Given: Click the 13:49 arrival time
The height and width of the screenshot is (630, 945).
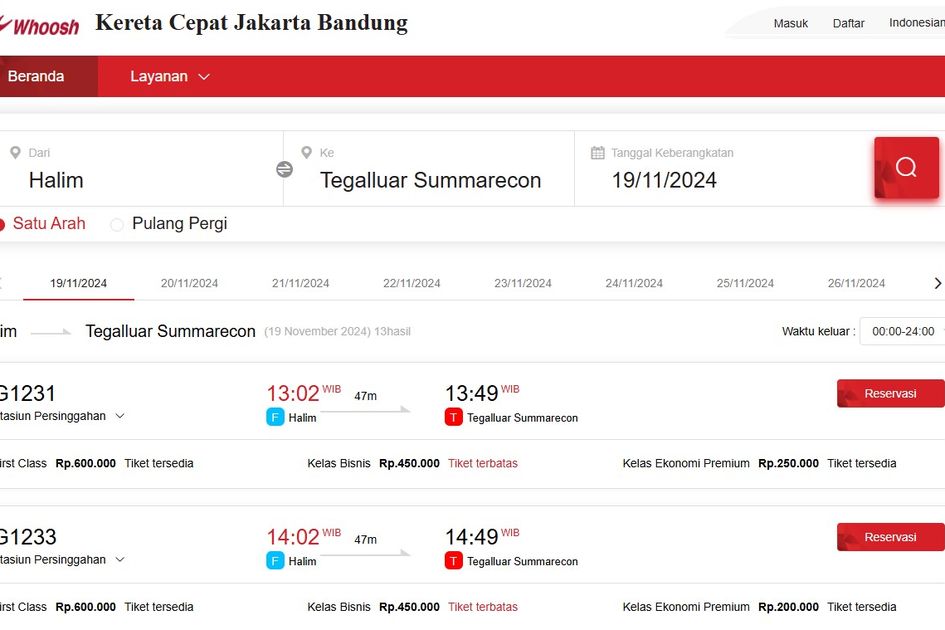Looking at the screenshot, I should (471, 394).
